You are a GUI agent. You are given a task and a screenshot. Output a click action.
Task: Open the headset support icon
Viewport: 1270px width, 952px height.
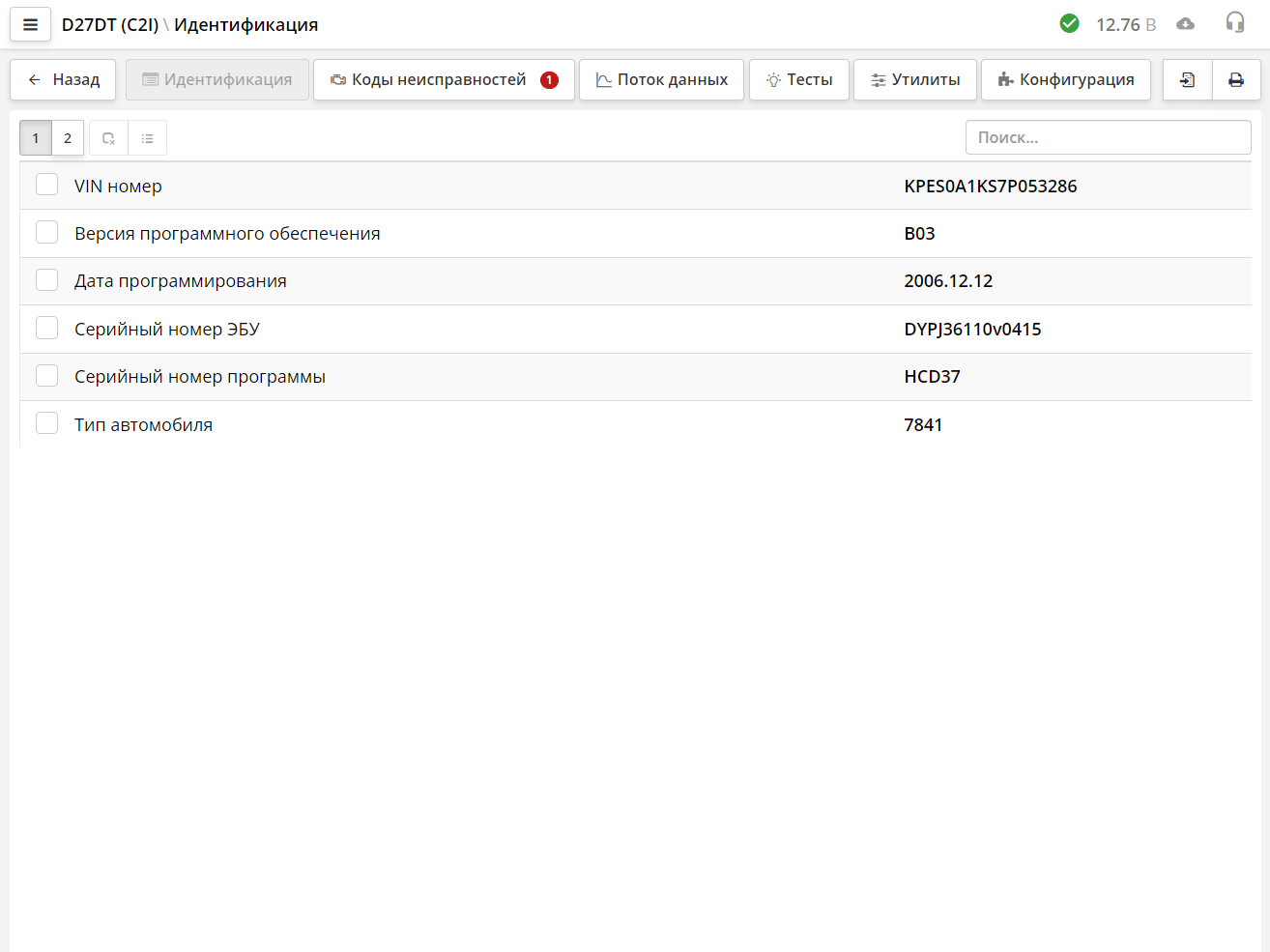click(x=1234, y=23)
